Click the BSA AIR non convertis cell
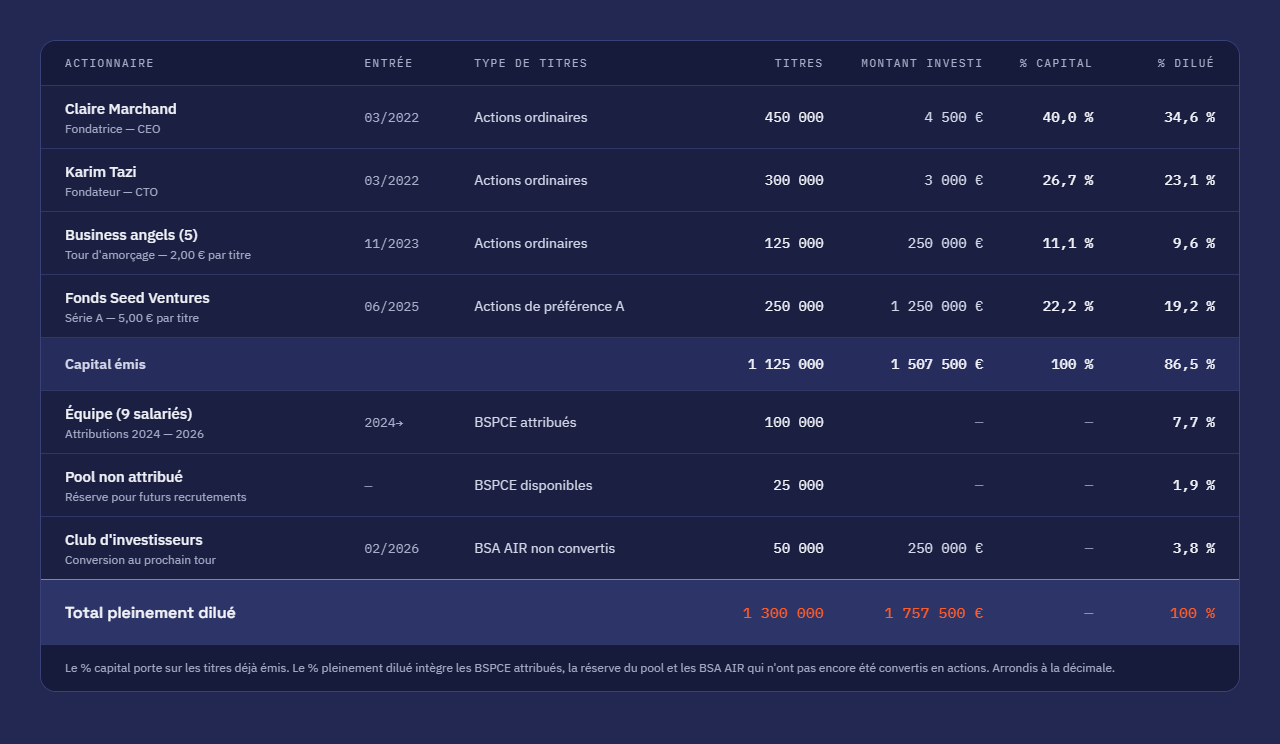Screen dimensions: 1280x744 point(545,549)
